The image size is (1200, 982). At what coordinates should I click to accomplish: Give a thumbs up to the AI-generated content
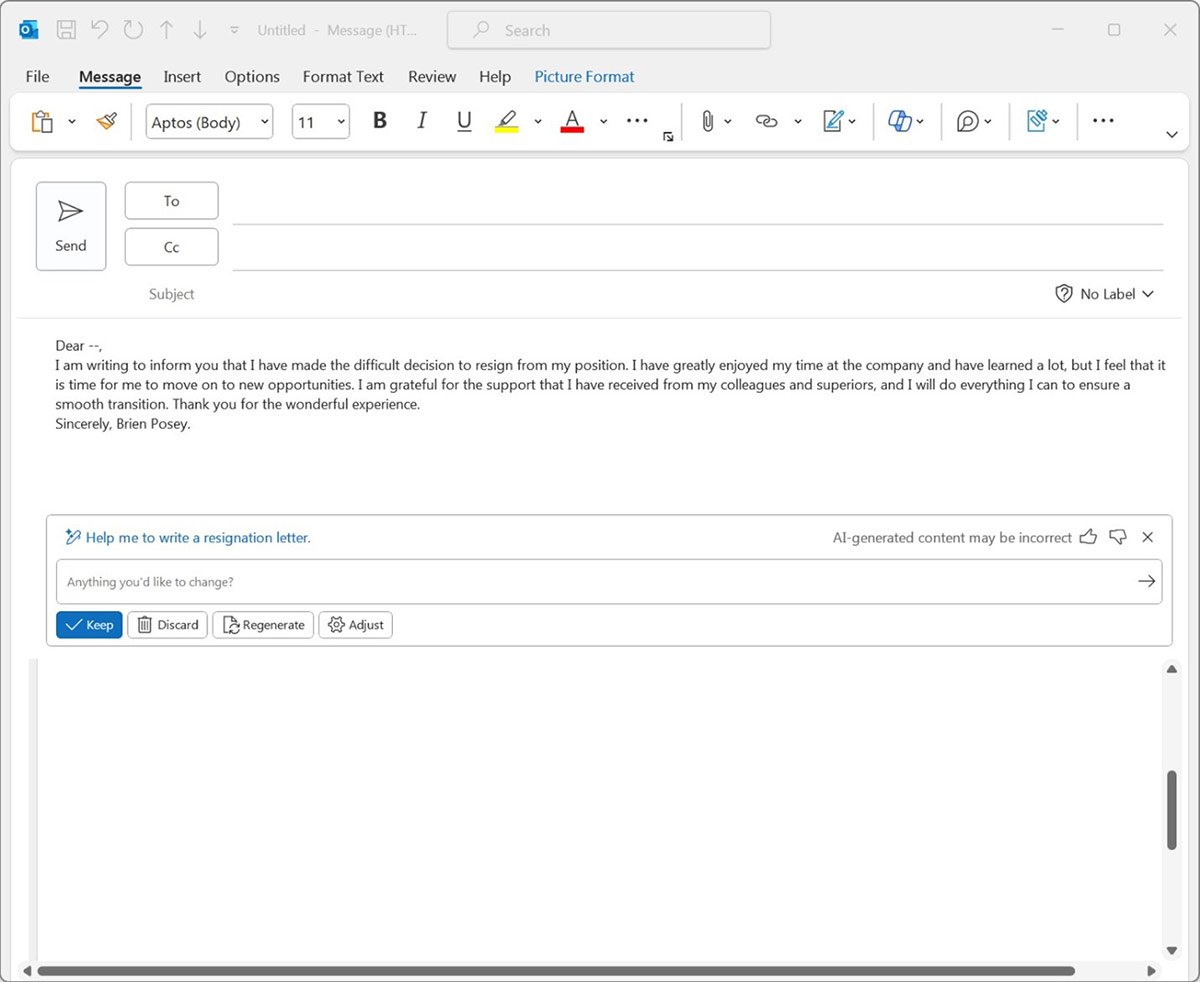pos(1089,537)
